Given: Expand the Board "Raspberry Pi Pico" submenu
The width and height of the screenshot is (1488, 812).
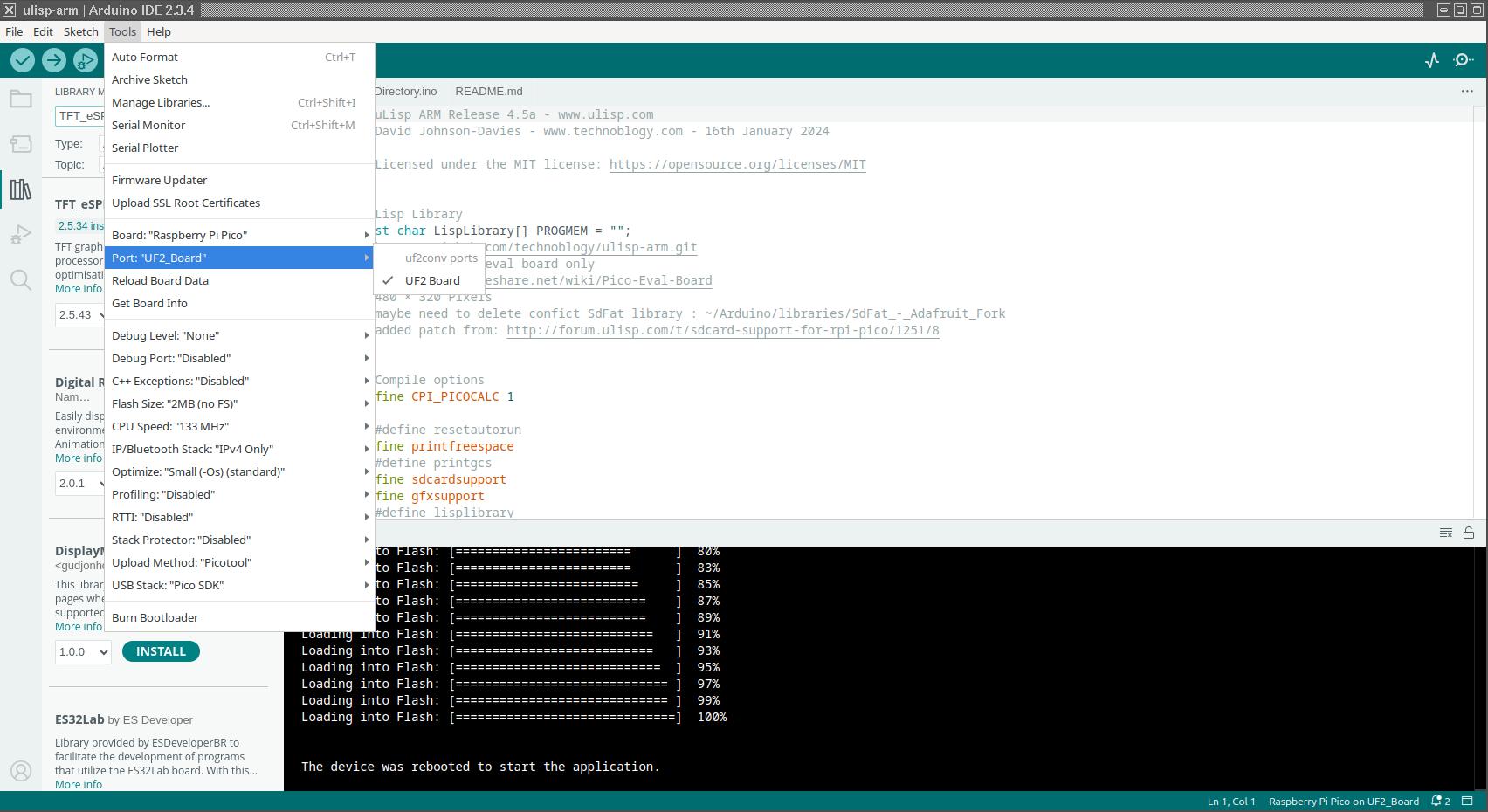Looking at the screenshot, I should (239, 235).
